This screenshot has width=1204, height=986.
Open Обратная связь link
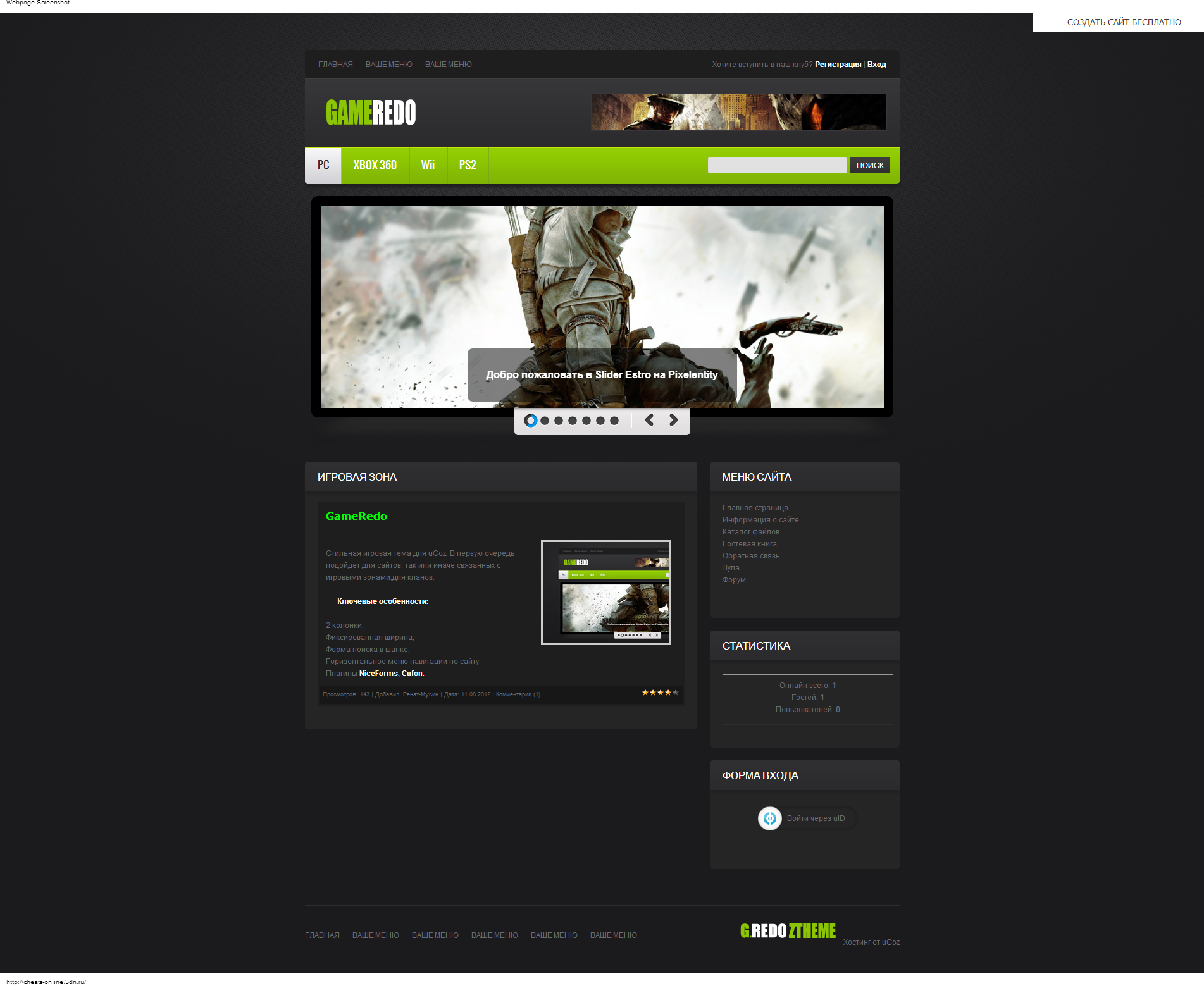coord(751,556)
